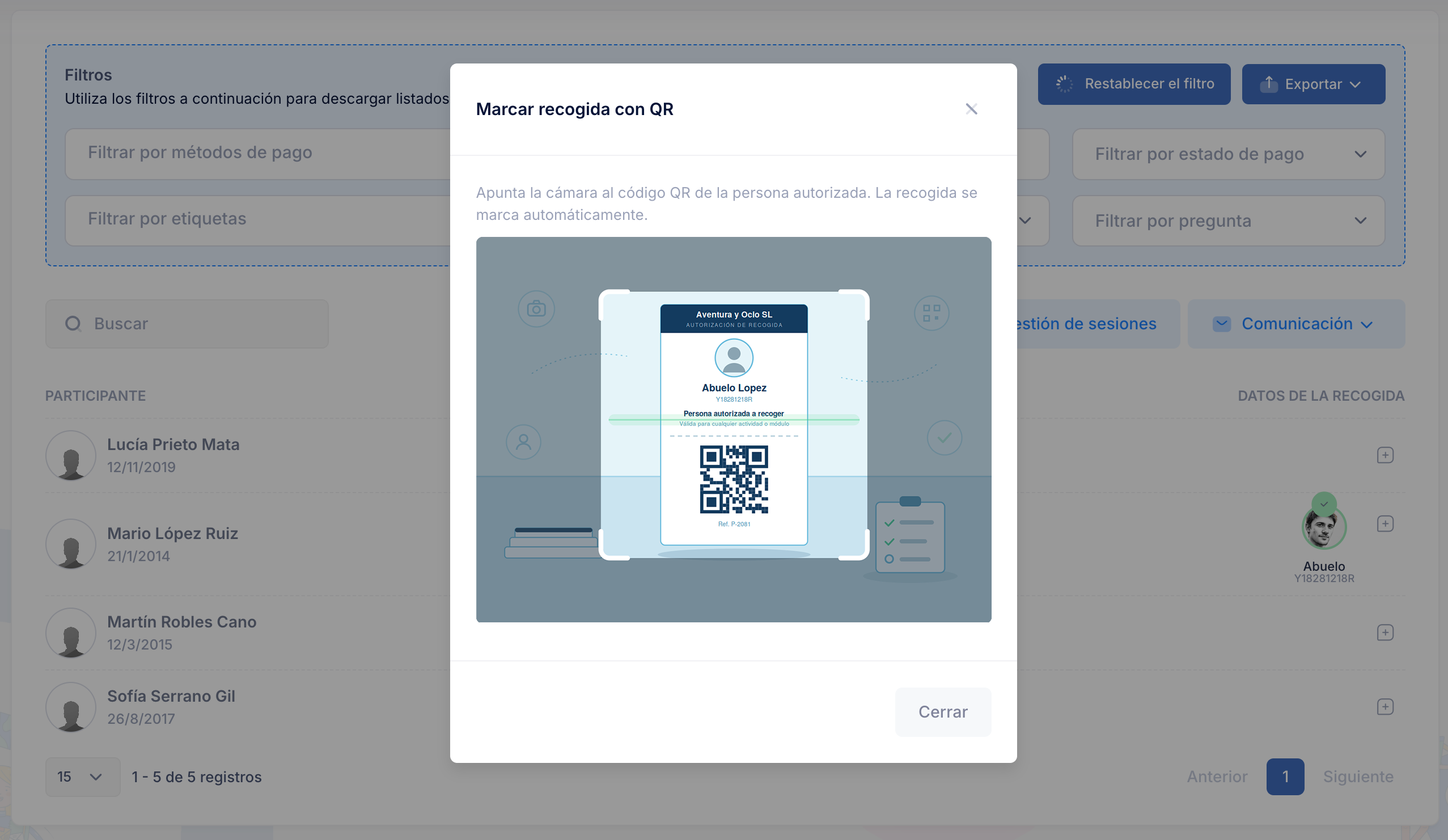Click the Filtros heading
Image resolution: width=1448 pixels, height=840 pixels.
click(x=88, y=75)
